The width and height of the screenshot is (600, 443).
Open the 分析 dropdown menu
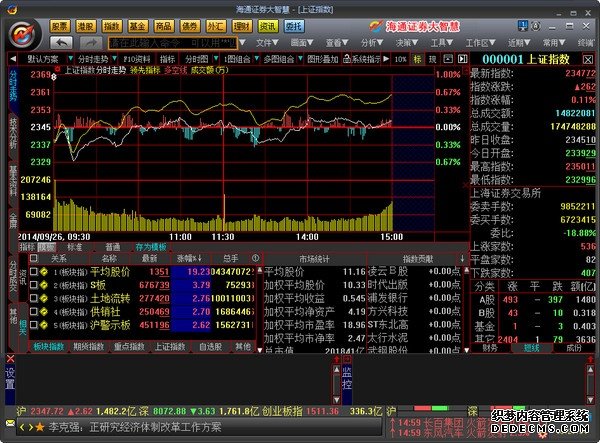tap(372, 42)
